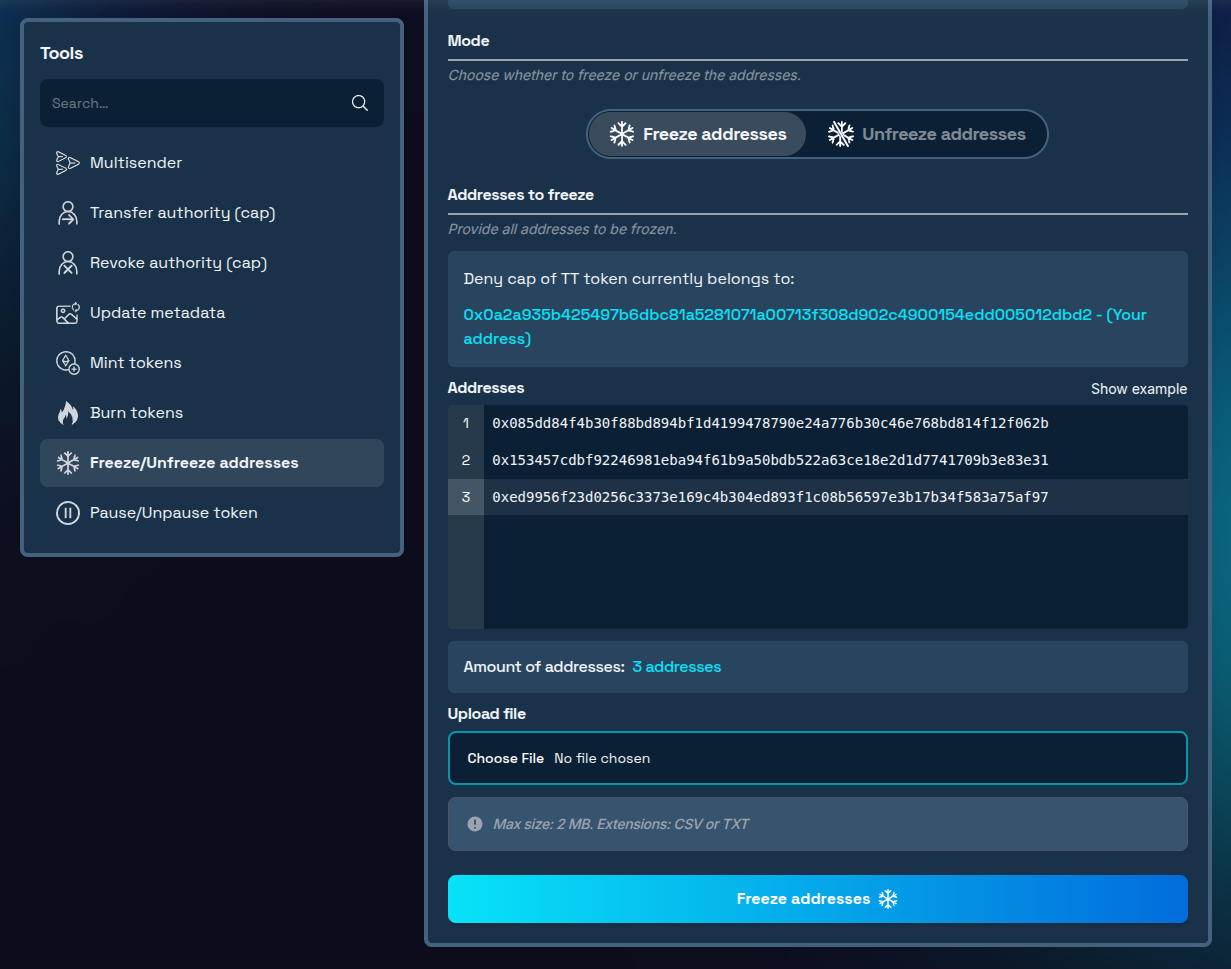Click the Show example link
The height and width of the screenshot is (969, 1231).
point(1139,389)
